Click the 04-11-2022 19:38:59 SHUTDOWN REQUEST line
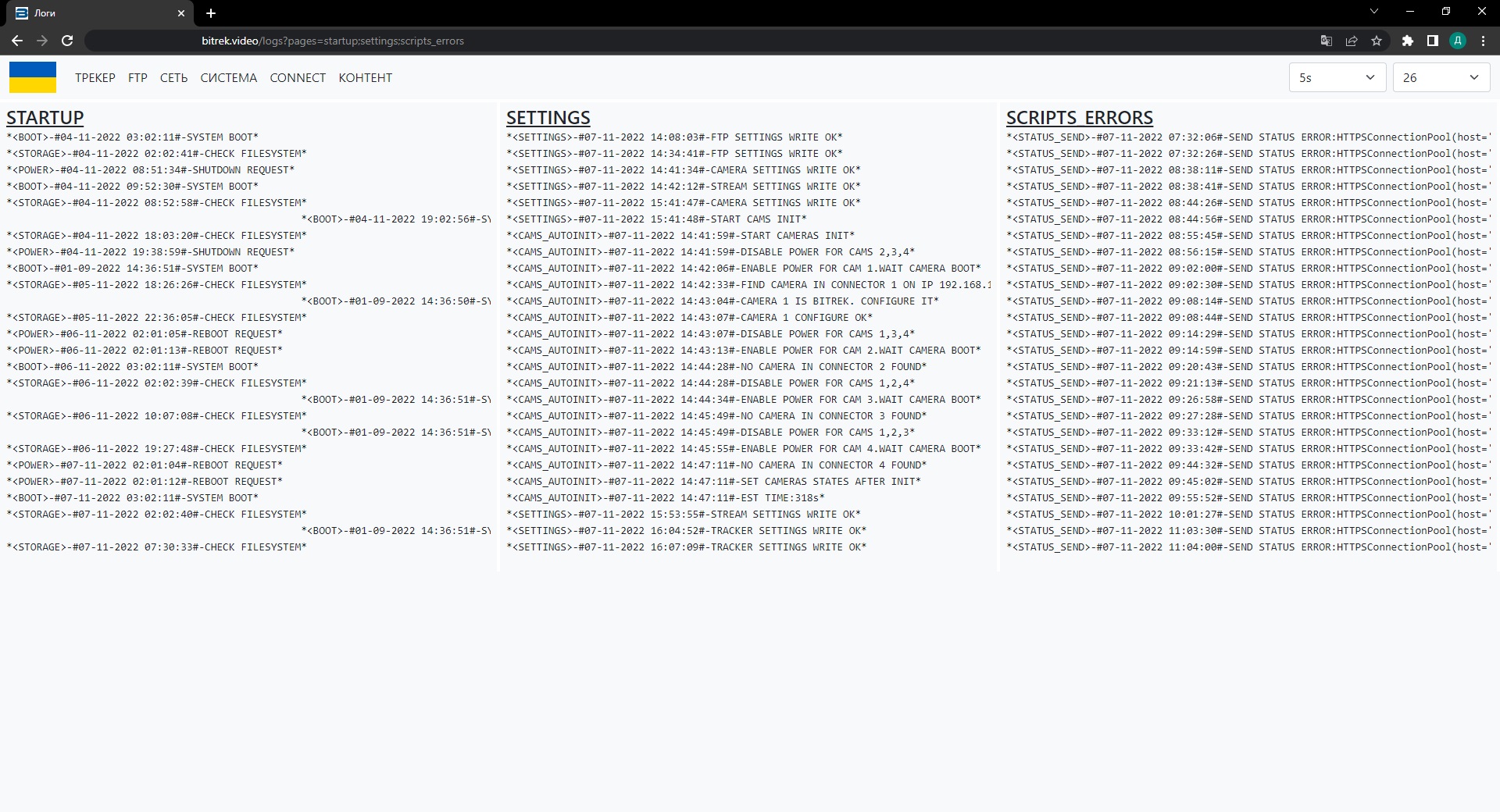Screen dimensions: 1500x812 [x=151, y=252]
